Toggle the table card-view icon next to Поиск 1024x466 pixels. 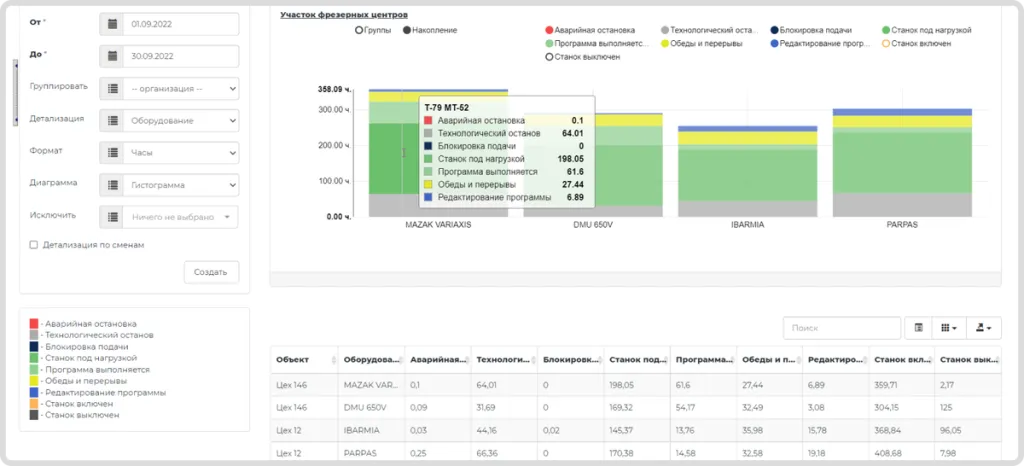[919, 328]
